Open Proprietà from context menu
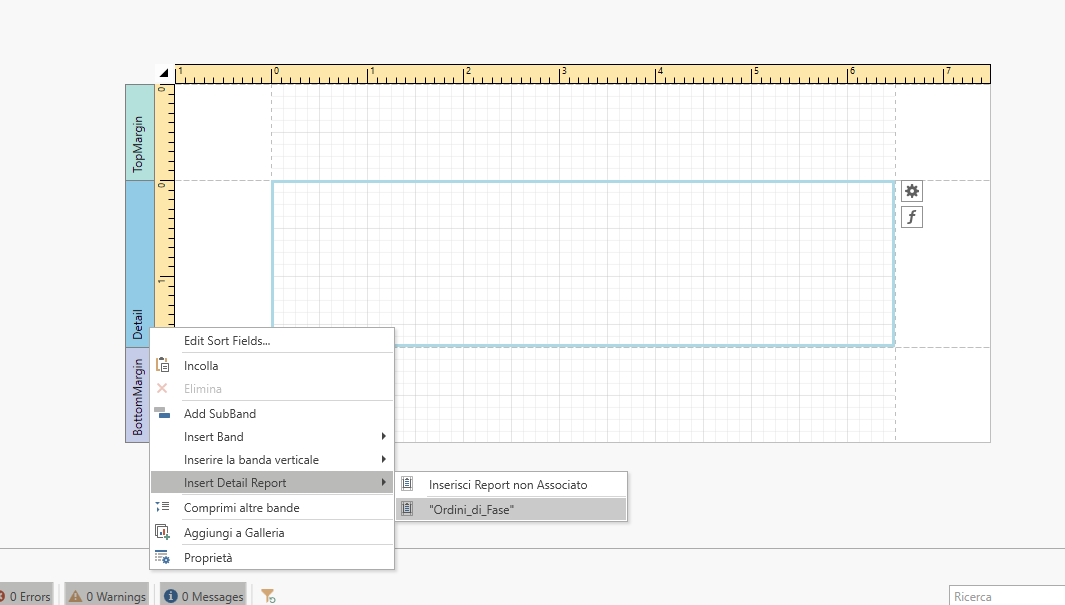This screenshot has width=1065, height=605. click(x=272, y=558)
